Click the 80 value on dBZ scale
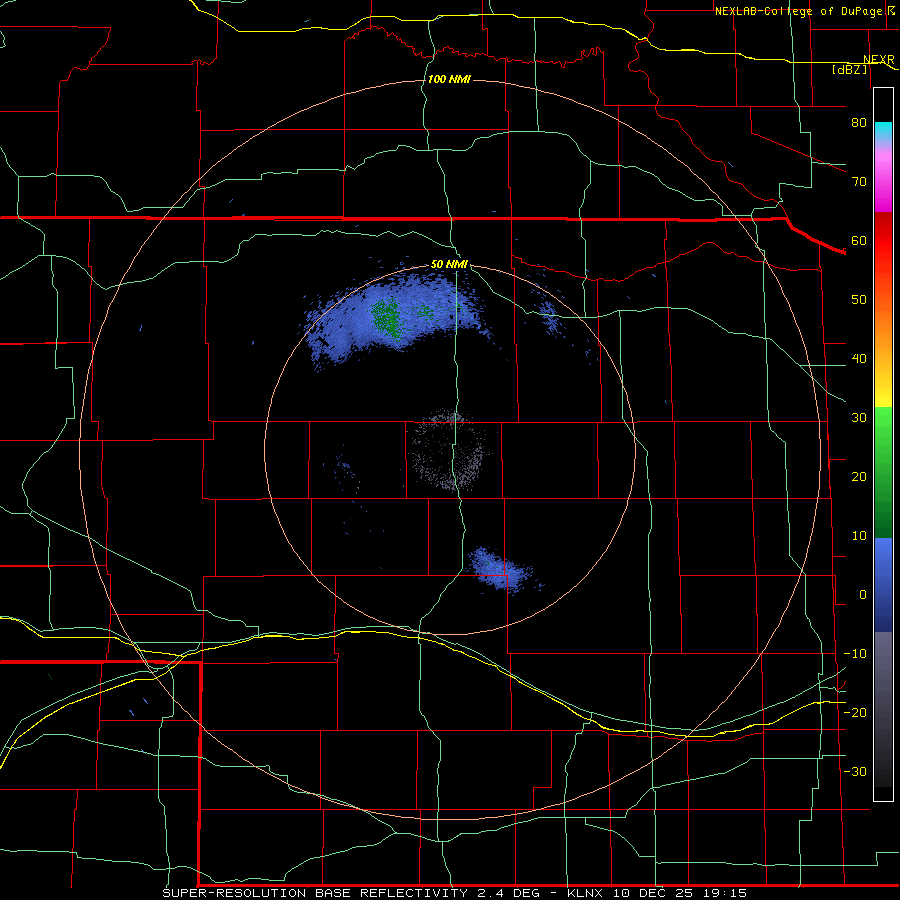 click(x=859, y=122)
